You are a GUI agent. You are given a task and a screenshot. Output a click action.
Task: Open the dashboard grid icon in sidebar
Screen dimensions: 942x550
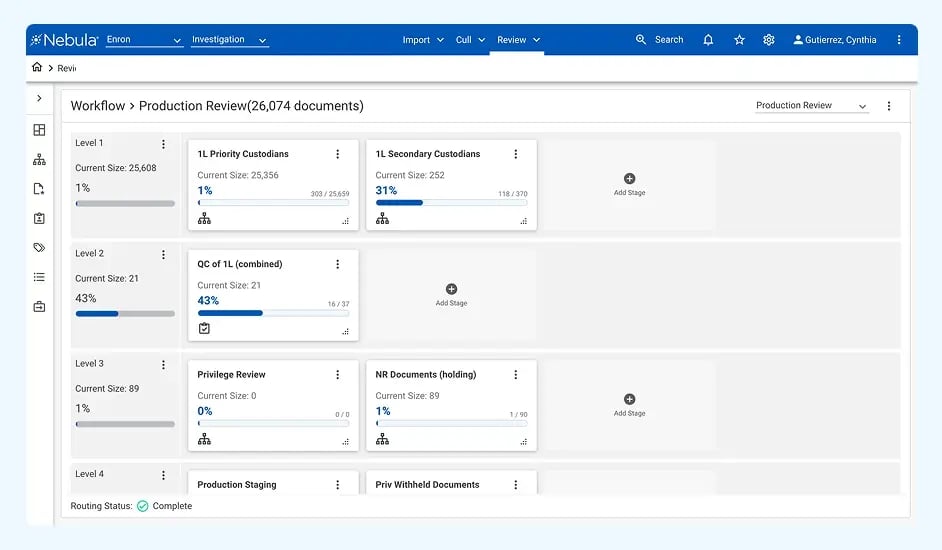(x=39, y=130)
